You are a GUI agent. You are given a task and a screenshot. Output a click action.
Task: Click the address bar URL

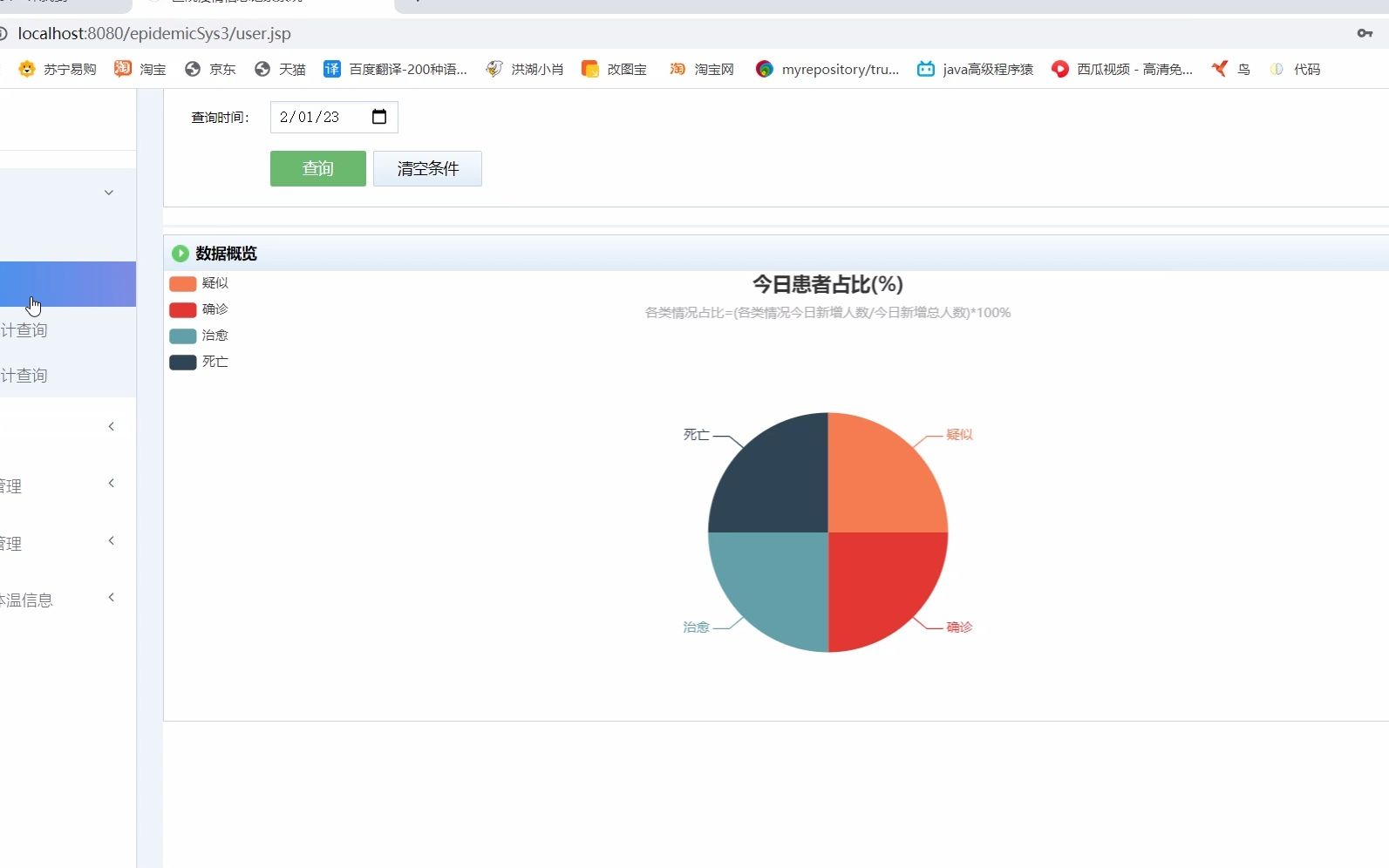pos(154,33)
